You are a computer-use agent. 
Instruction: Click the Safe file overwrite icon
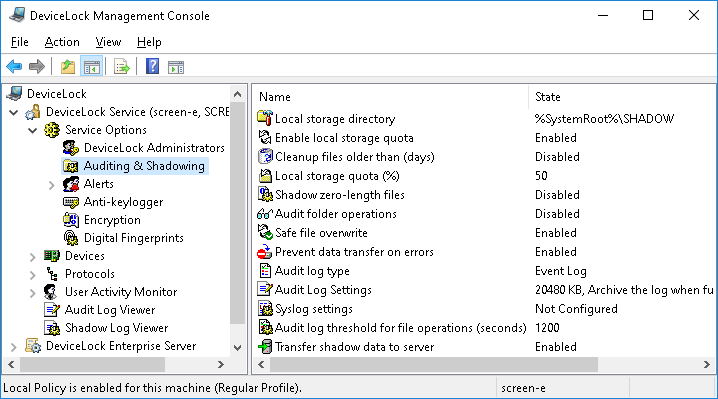click(265, 233)
